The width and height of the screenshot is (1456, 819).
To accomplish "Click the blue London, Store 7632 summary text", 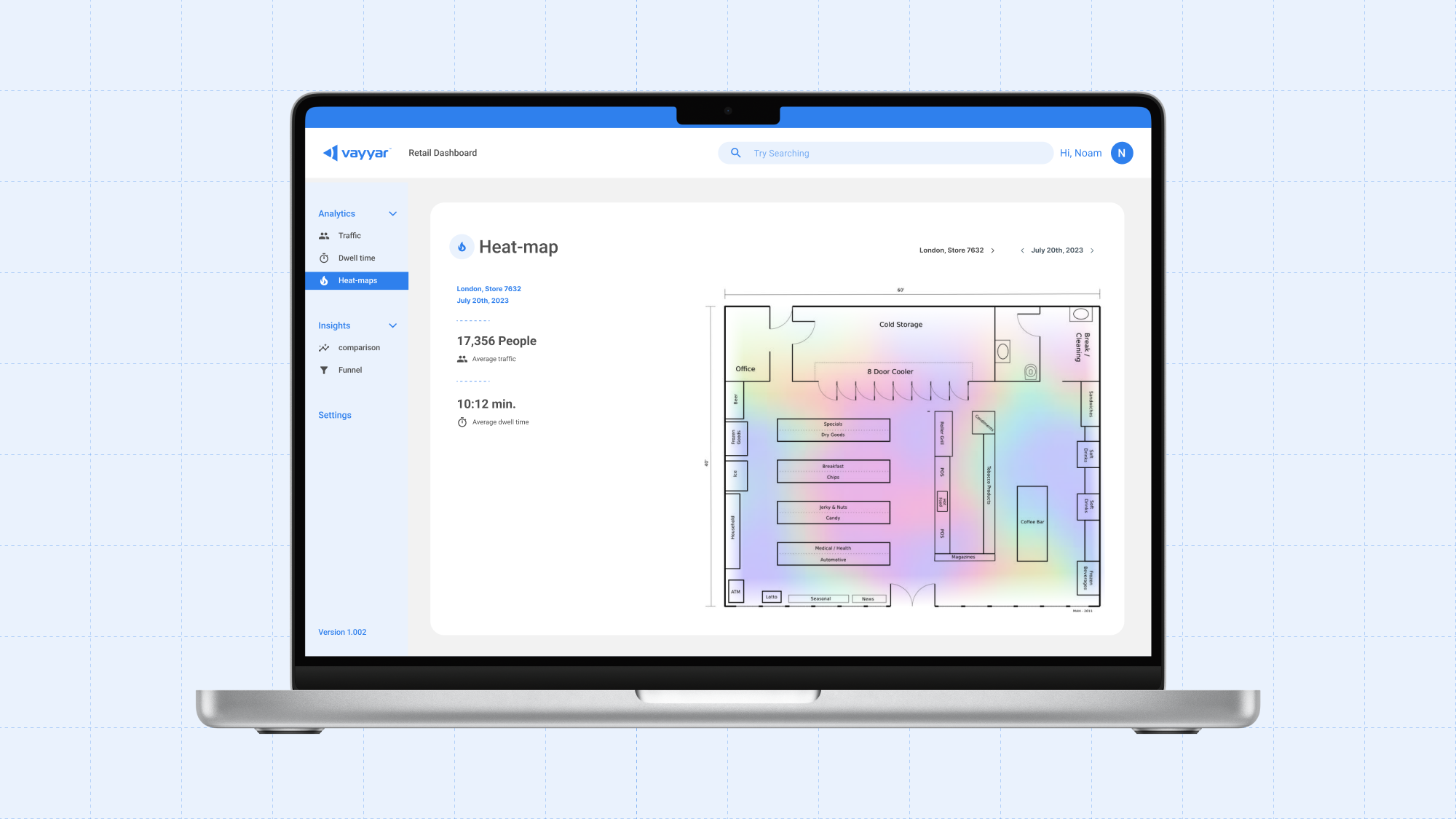I will pos(488,289).
